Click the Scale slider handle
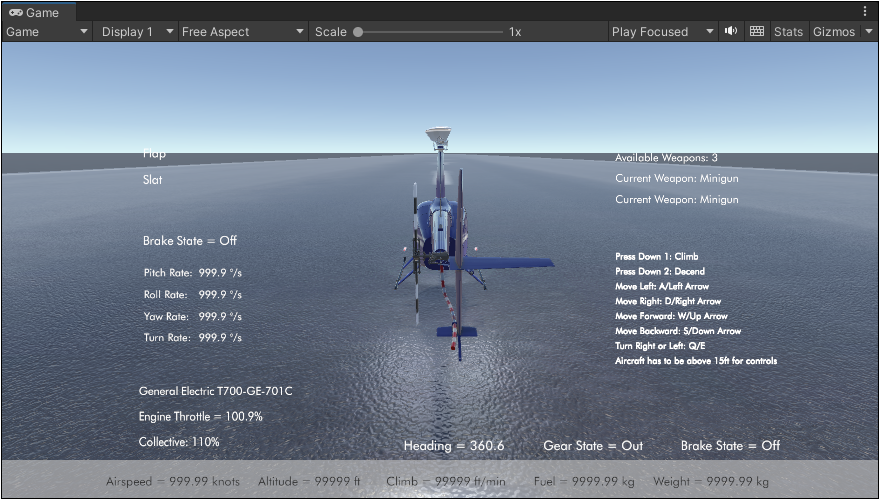 358,31
